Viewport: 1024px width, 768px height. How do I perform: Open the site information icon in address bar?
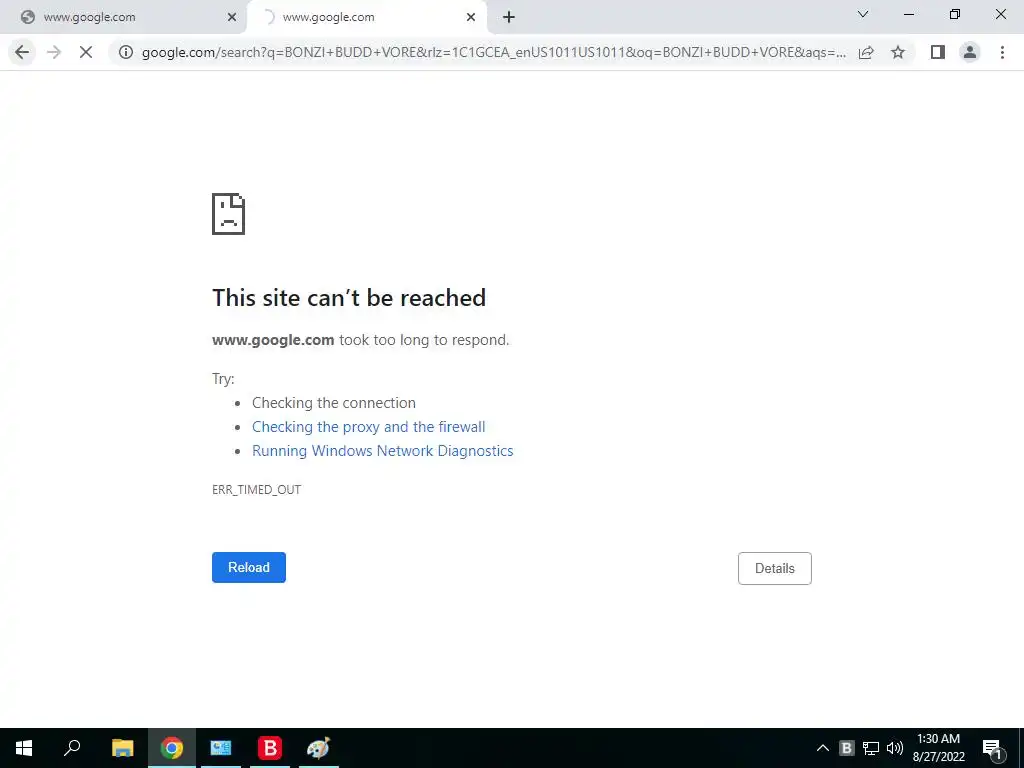click(x=126, y=52)
